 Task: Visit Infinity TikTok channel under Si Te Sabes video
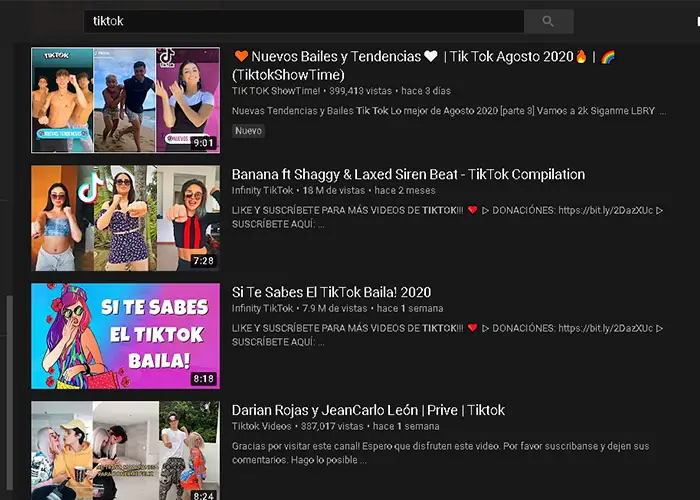[262, 308]
